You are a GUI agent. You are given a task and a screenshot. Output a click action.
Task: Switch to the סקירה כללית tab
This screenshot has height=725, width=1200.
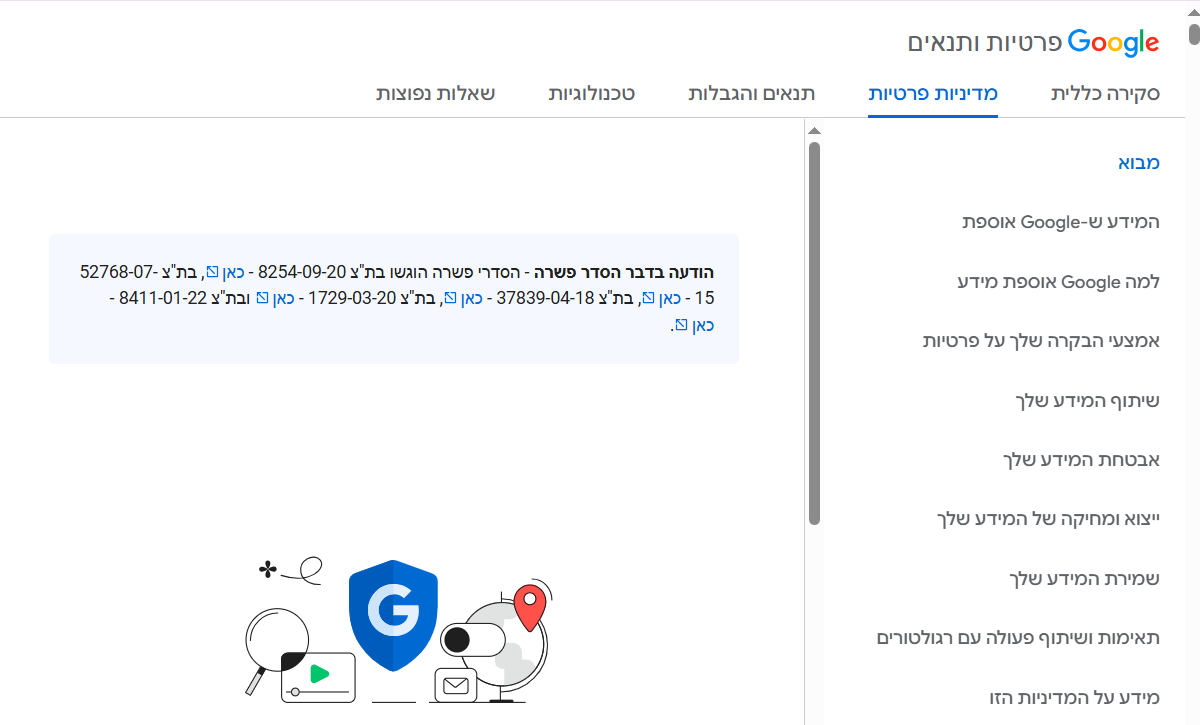1105,94
